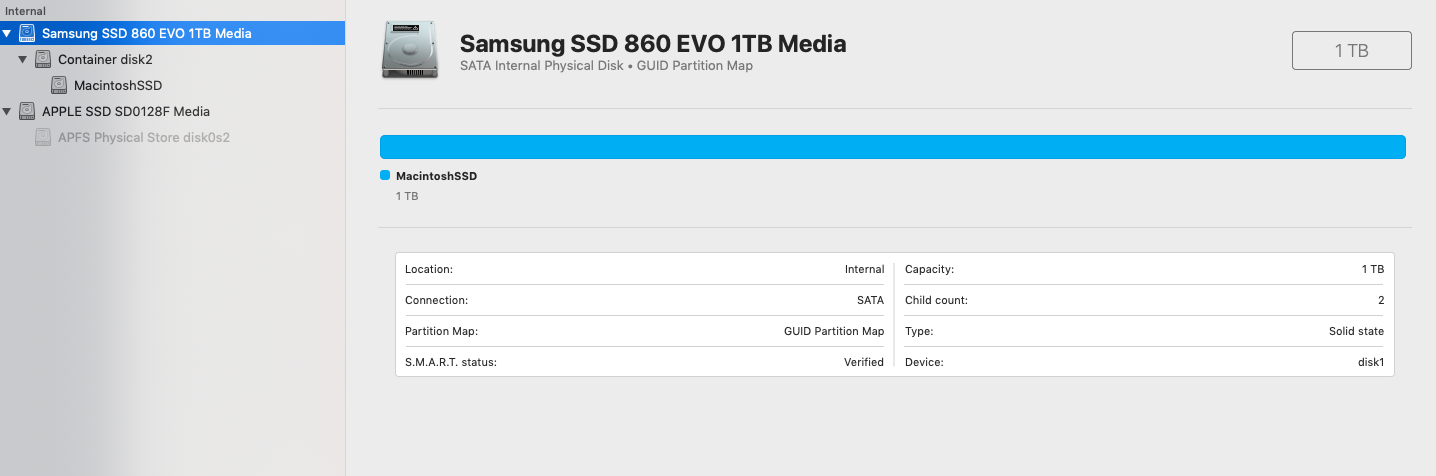
Task: Click the MacintoshSSD volume icon
Action: 59,85
